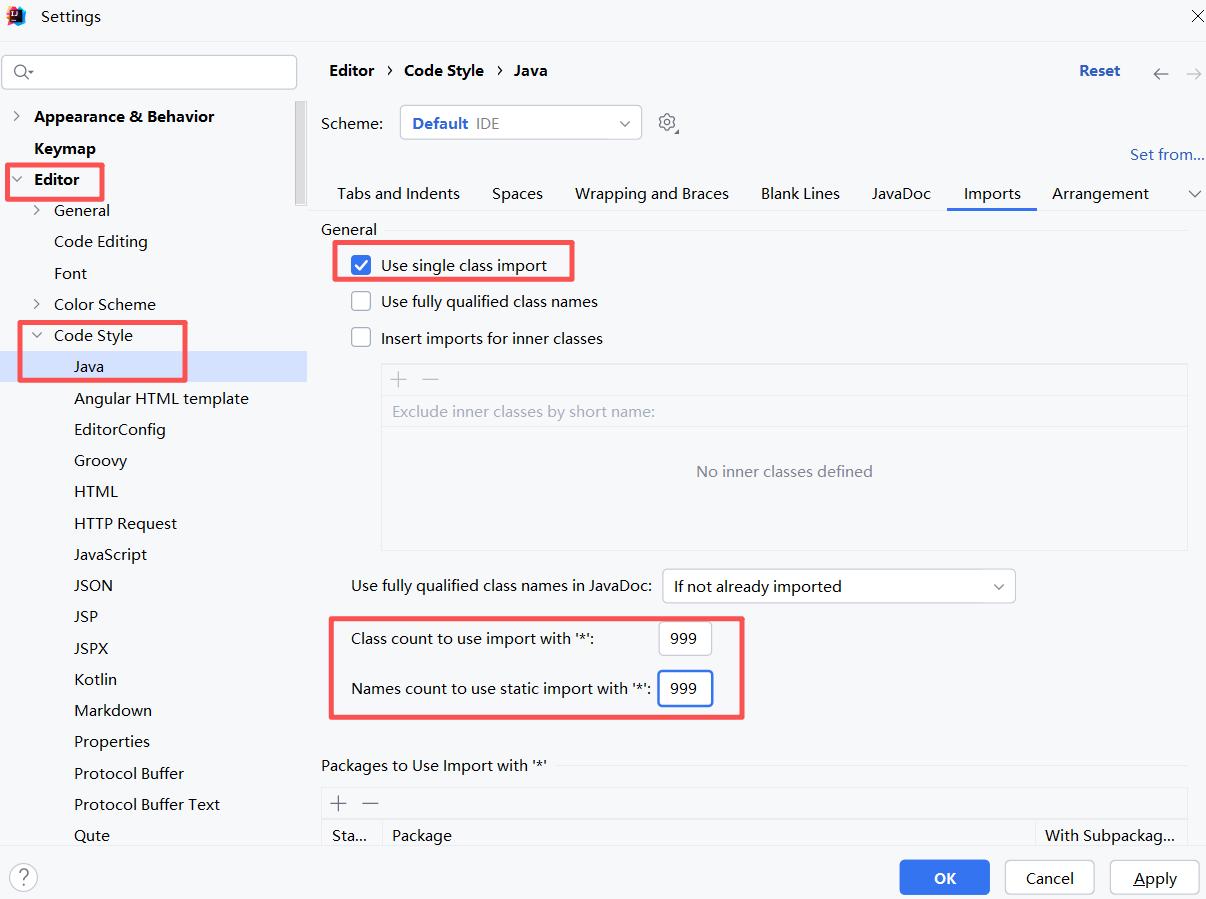
Task: Open the Blank Lines tab
Action: point(800,193)
